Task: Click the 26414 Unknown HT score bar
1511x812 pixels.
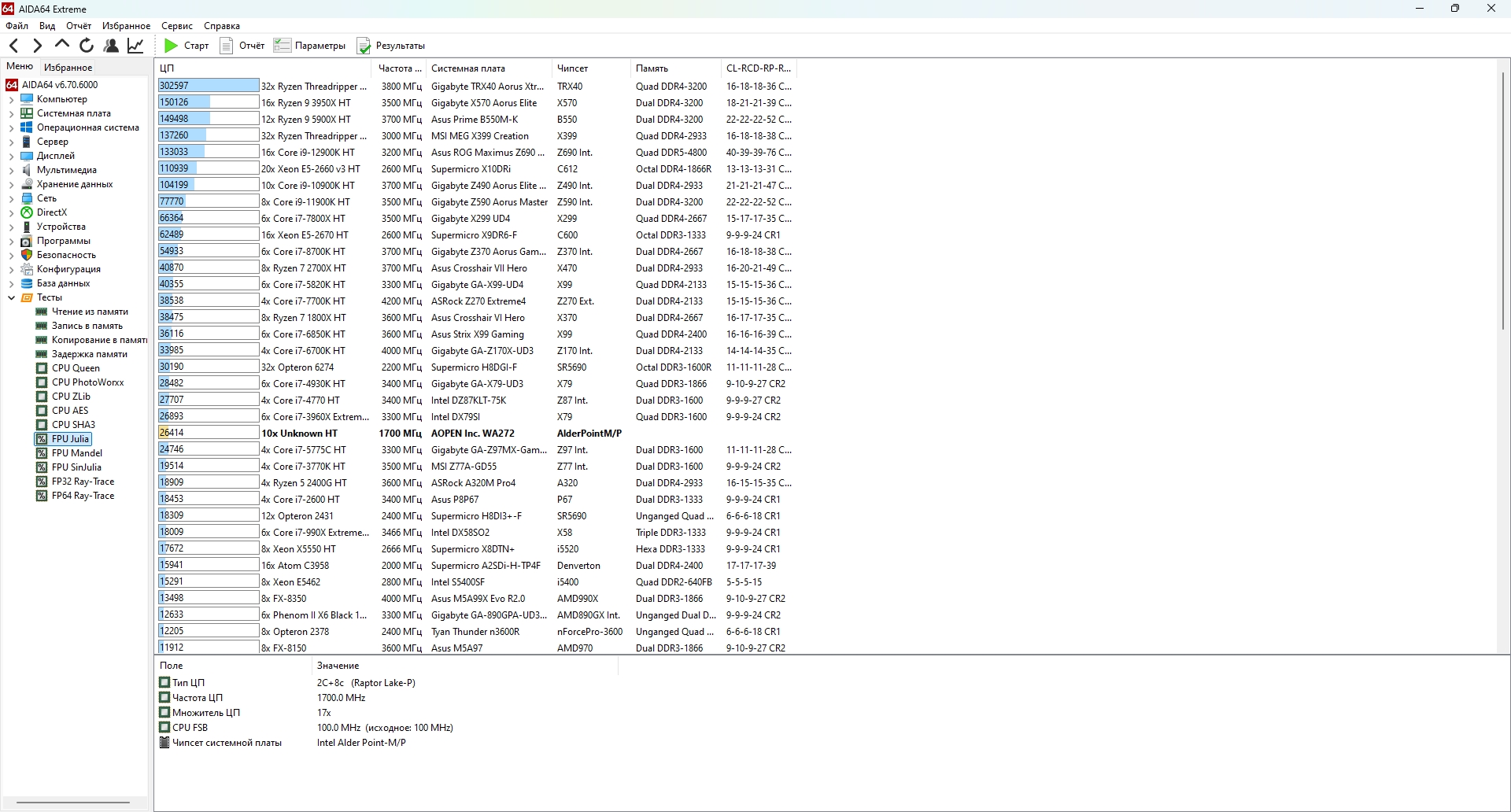Action: (x=209, y=433)
